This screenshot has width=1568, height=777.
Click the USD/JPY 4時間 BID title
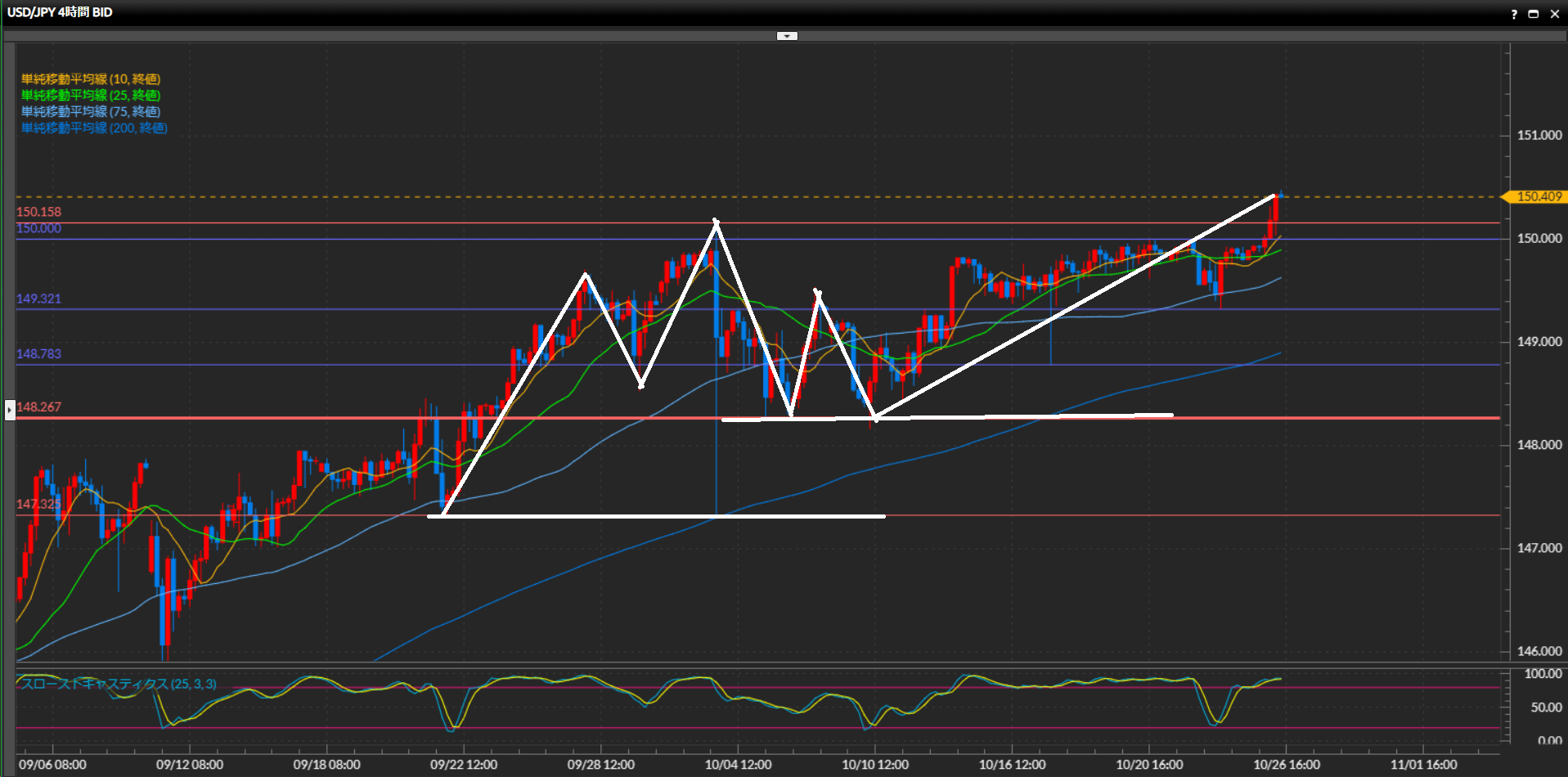click(x=60, y=12)
